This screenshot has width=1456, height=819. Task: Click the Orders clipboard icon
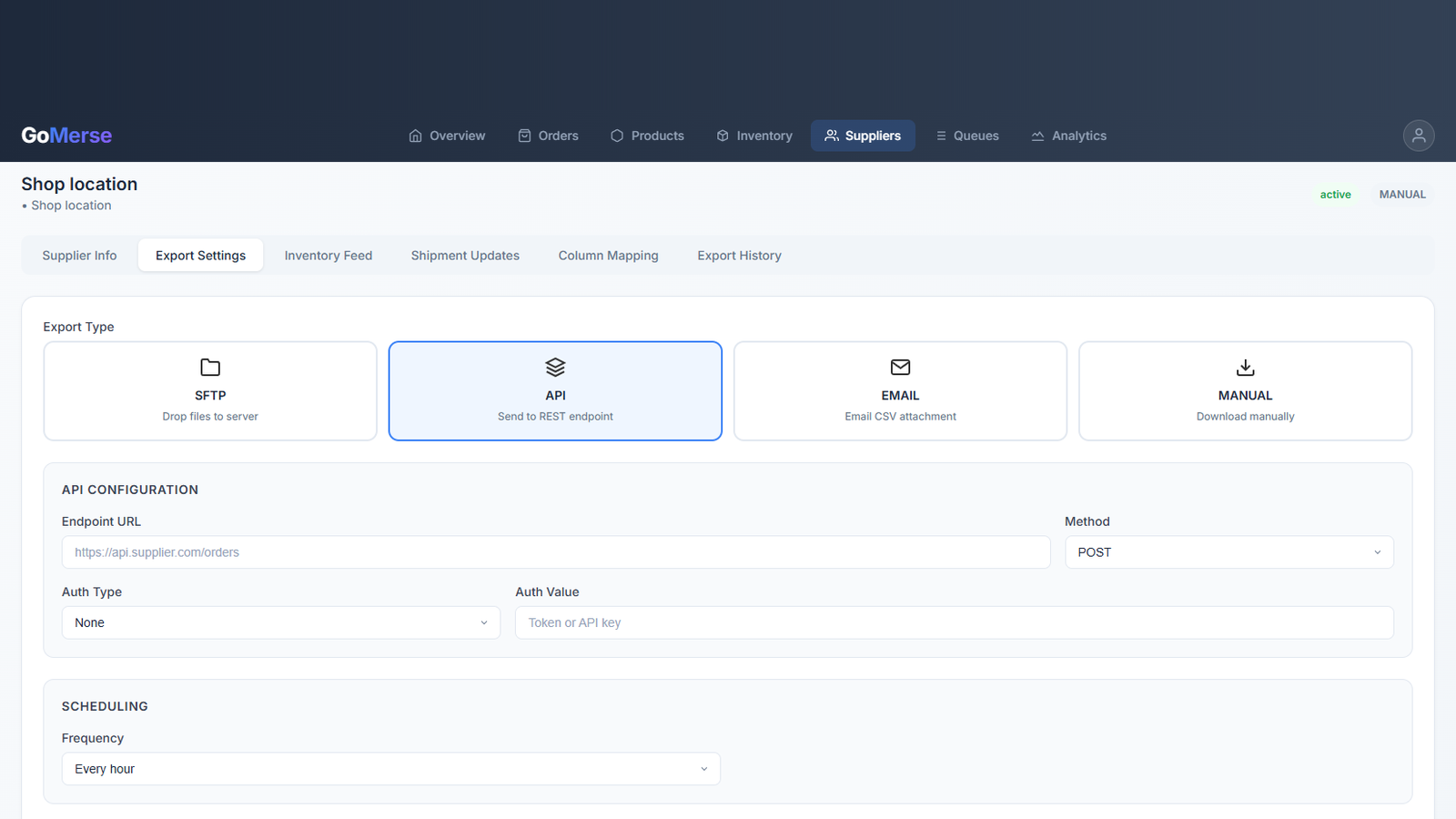tap(524, 136)
